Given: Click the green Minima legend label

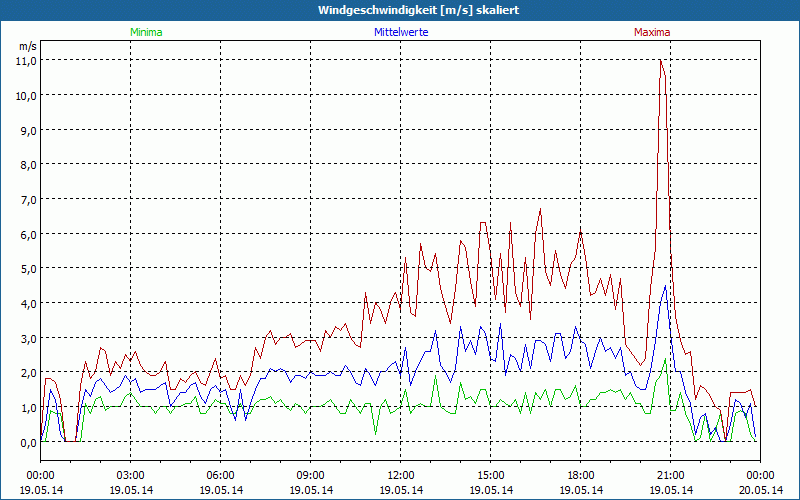Looking at the screenshot, I should point(146,32).
